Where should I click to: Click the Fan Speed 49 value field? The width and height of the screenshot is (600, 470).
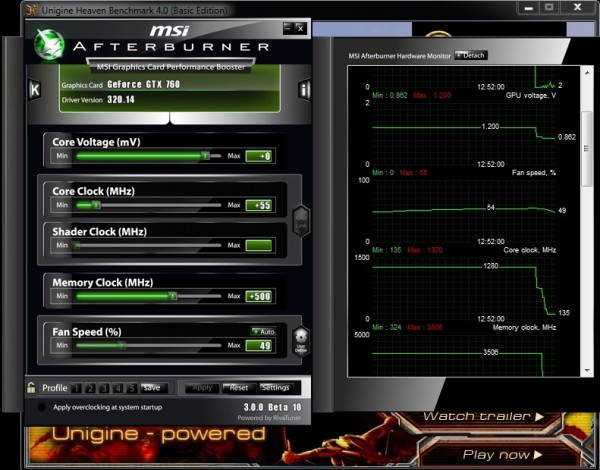(259, 346)
